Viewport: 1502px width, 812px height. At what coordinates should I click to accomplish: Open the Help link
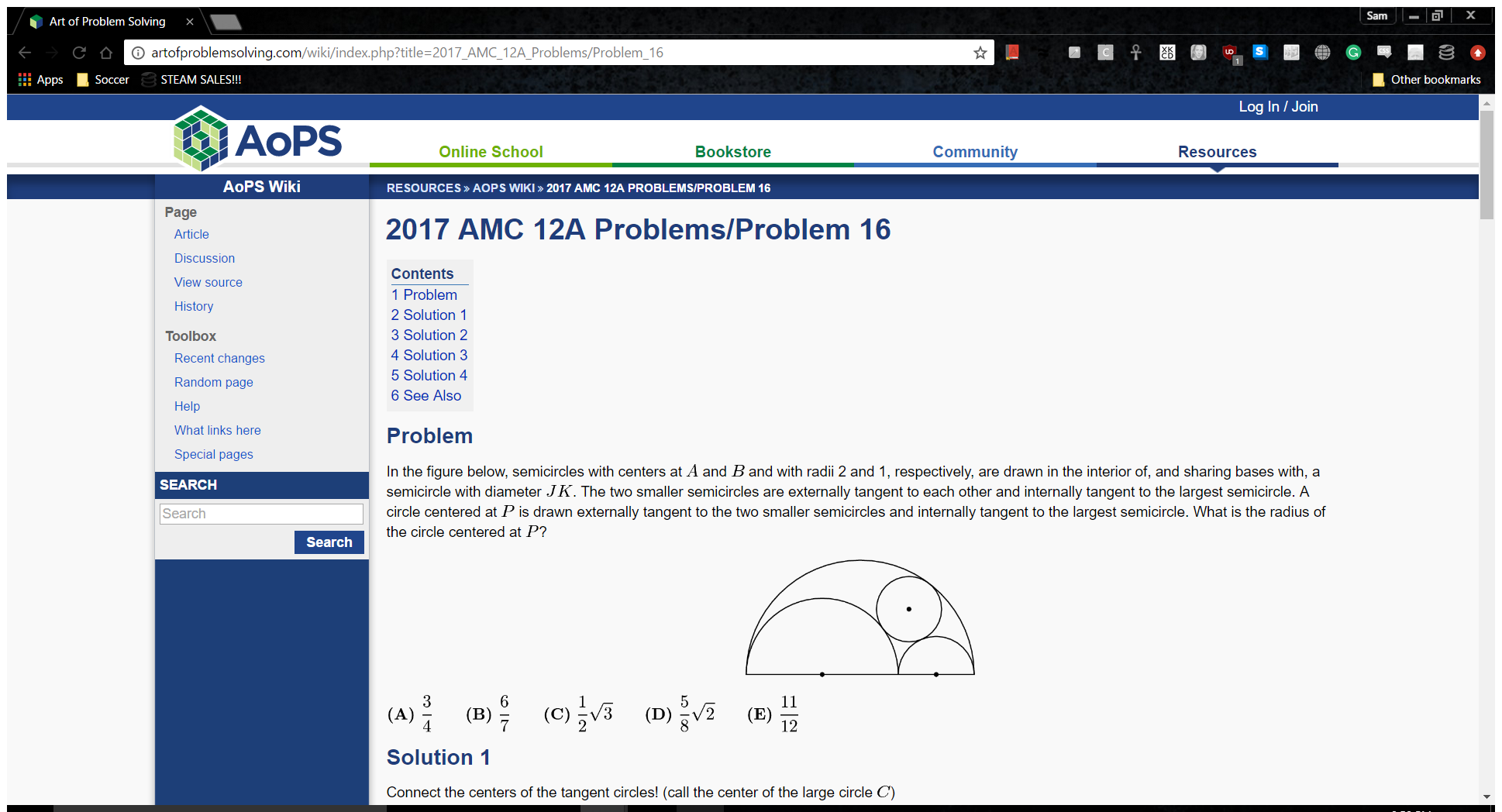[x=187, y=406]
